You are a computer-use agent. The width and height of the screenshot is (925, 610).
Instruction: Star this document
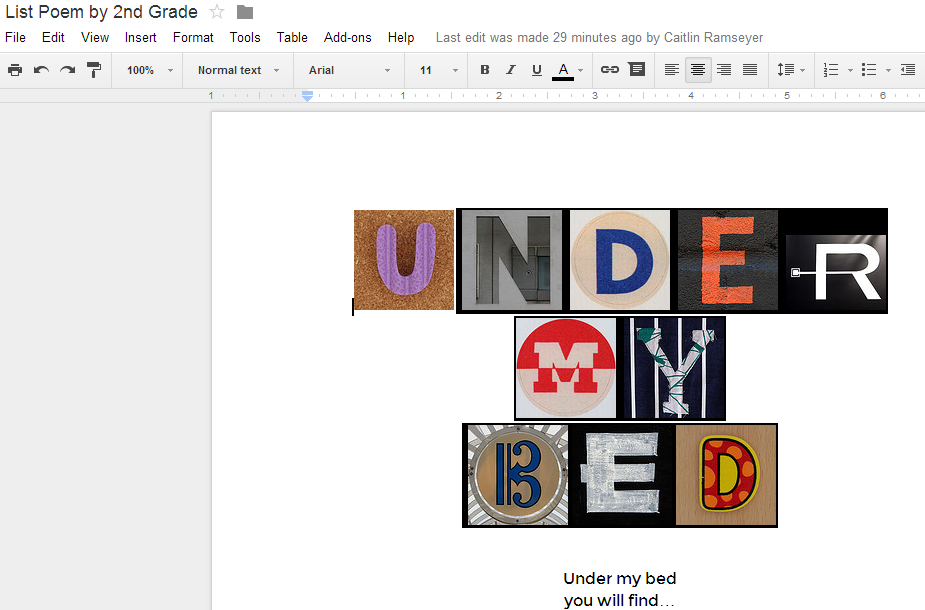[x=217, y=12]
